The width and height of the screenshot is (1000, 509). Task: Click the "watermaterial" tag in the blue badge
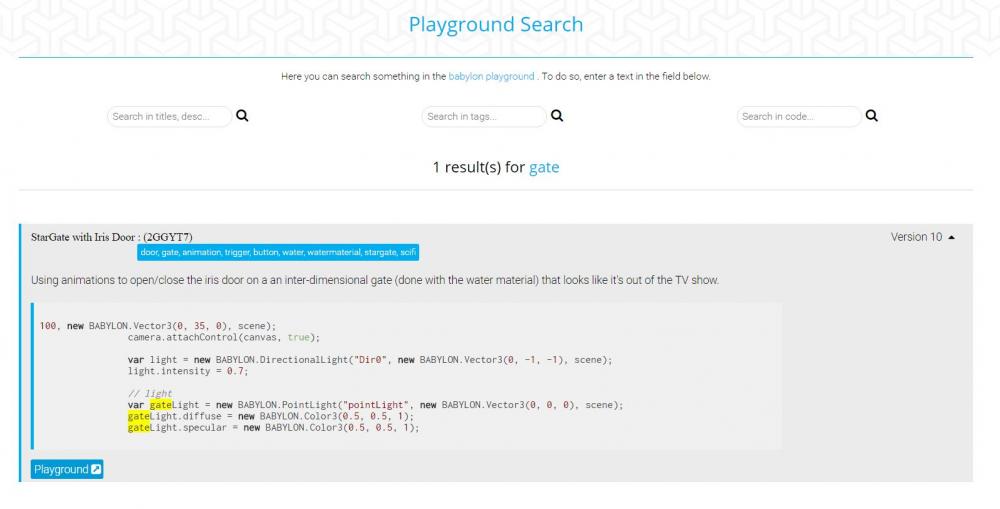[x=333, y=252]
